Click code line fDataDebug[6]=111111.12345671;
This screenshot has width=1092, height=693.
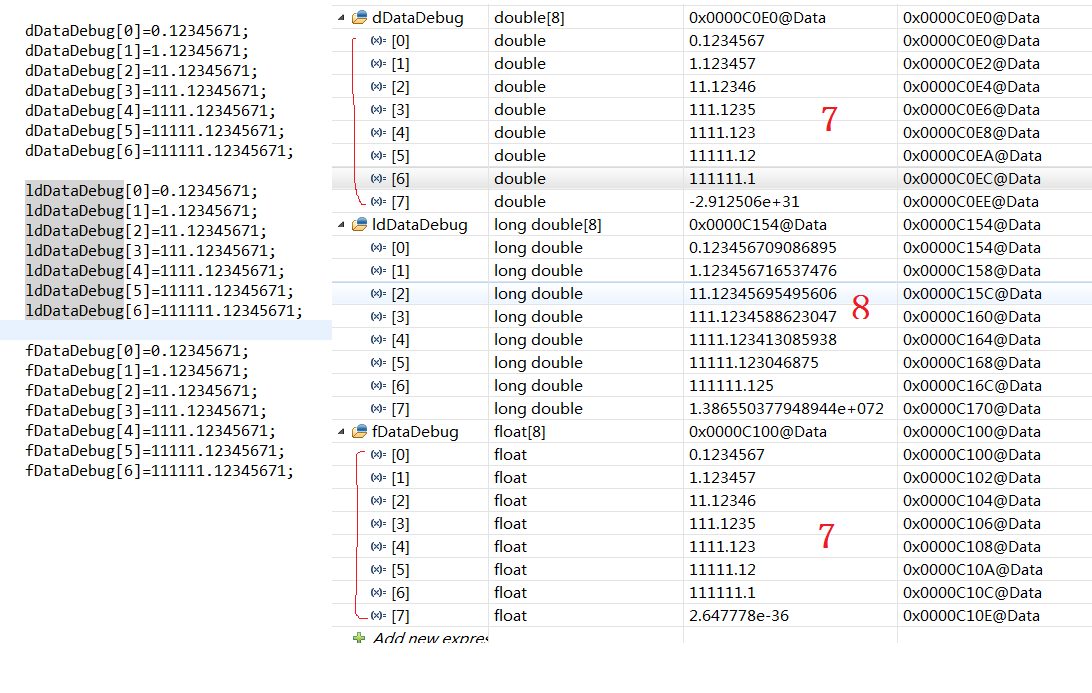159,470
